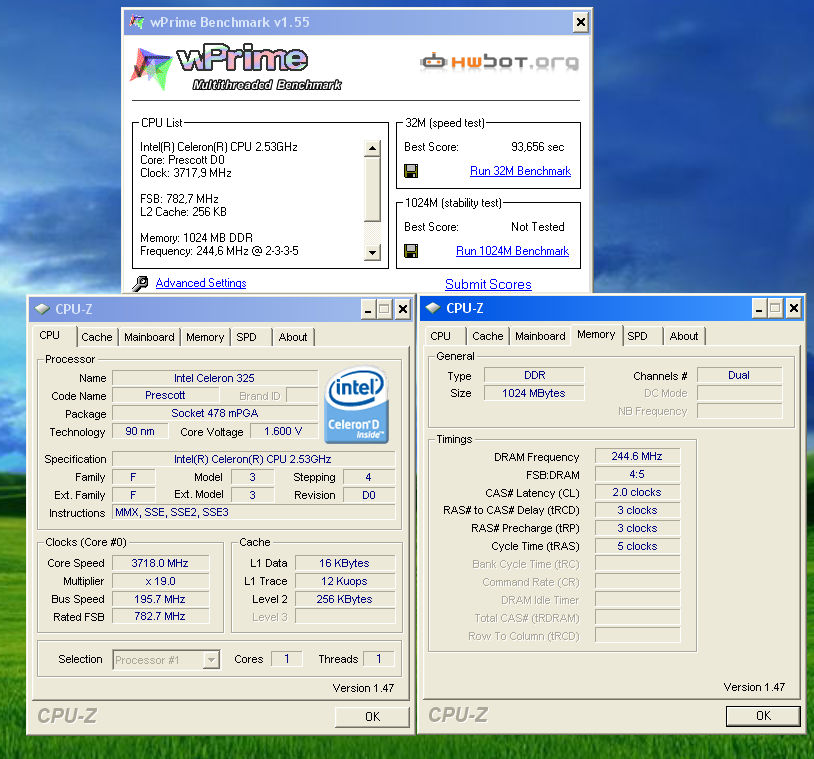
Task: Close the wPrime Benchmark window
Action: pos(581,22)
